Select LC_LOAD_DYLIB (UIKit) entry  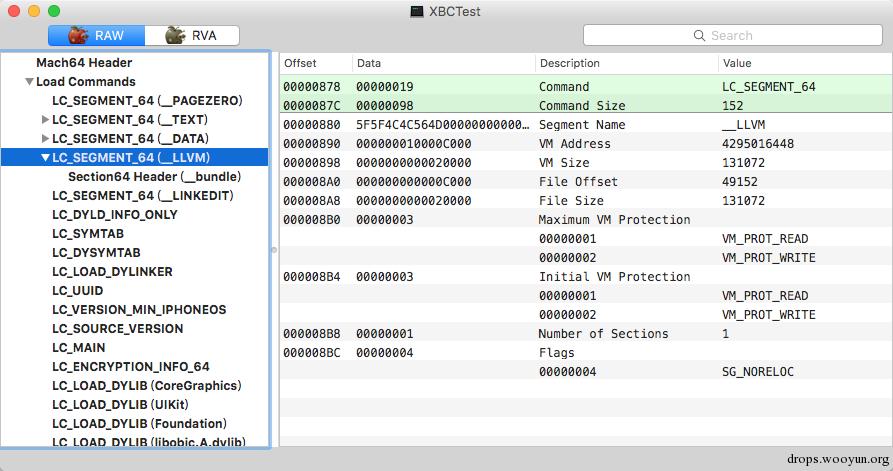point(120,404)
